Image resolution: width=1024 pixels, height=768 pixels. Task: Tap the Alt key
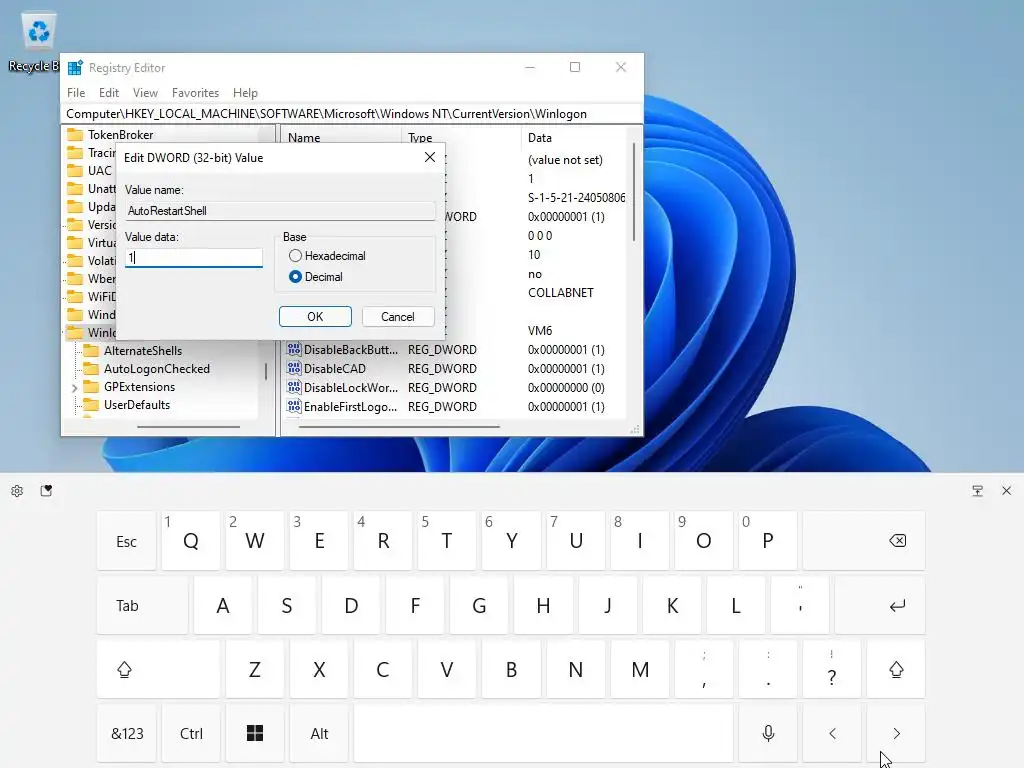[x=319, y=733]
